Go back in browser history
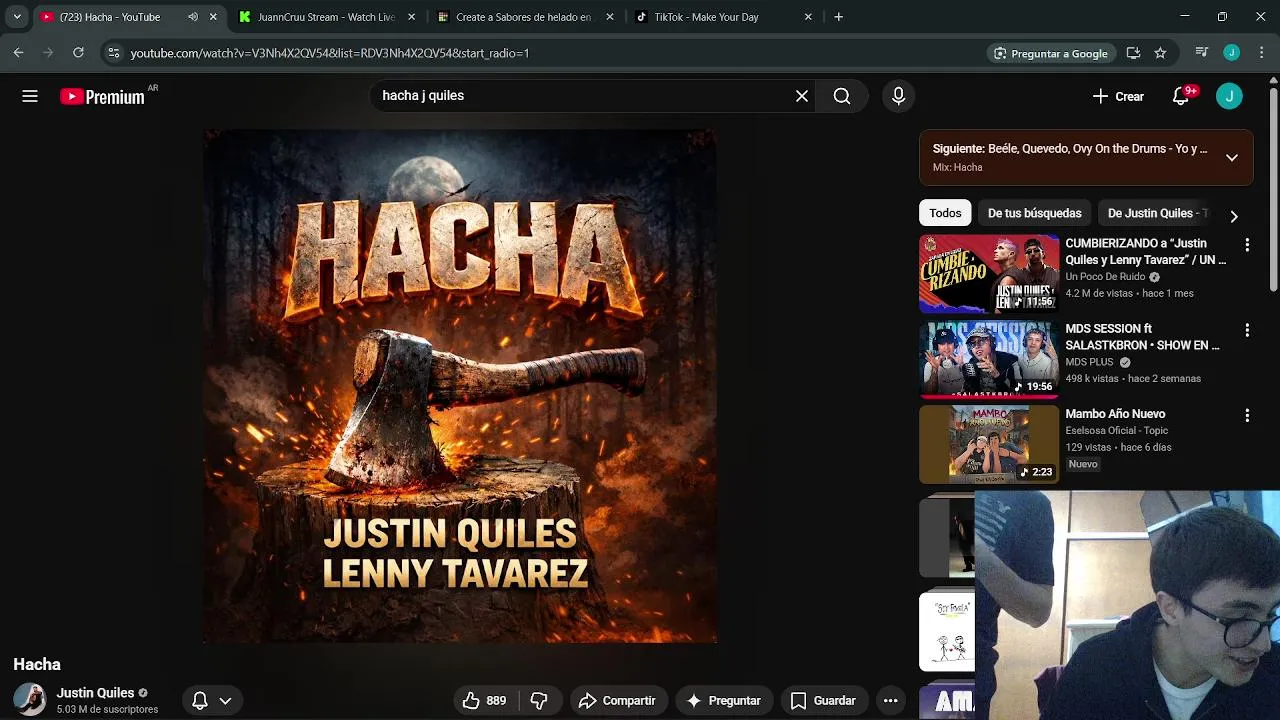 (x=18, y=53)
